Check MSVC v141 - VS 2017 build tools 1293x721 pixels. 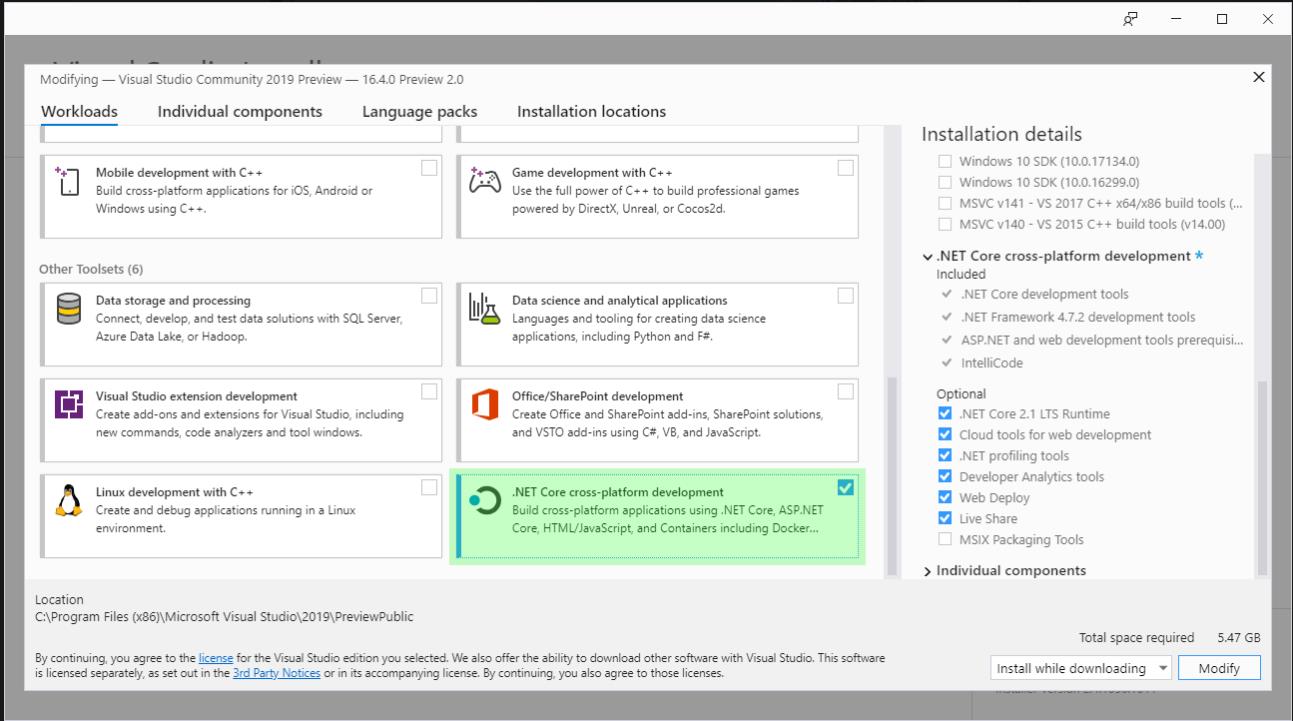[x=945, y=203]
